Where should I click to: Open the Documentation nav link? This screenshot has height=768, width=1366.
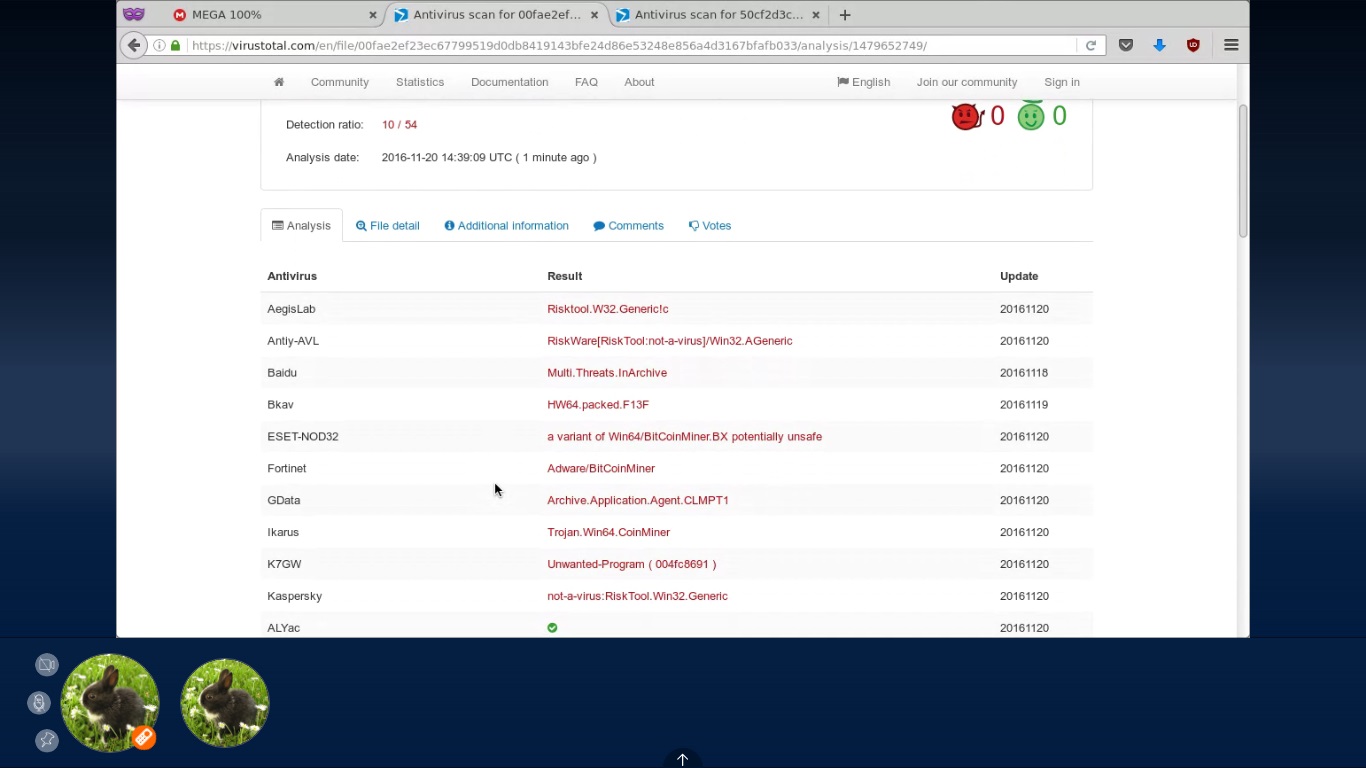pyautogui.click(x=509, y=82)
